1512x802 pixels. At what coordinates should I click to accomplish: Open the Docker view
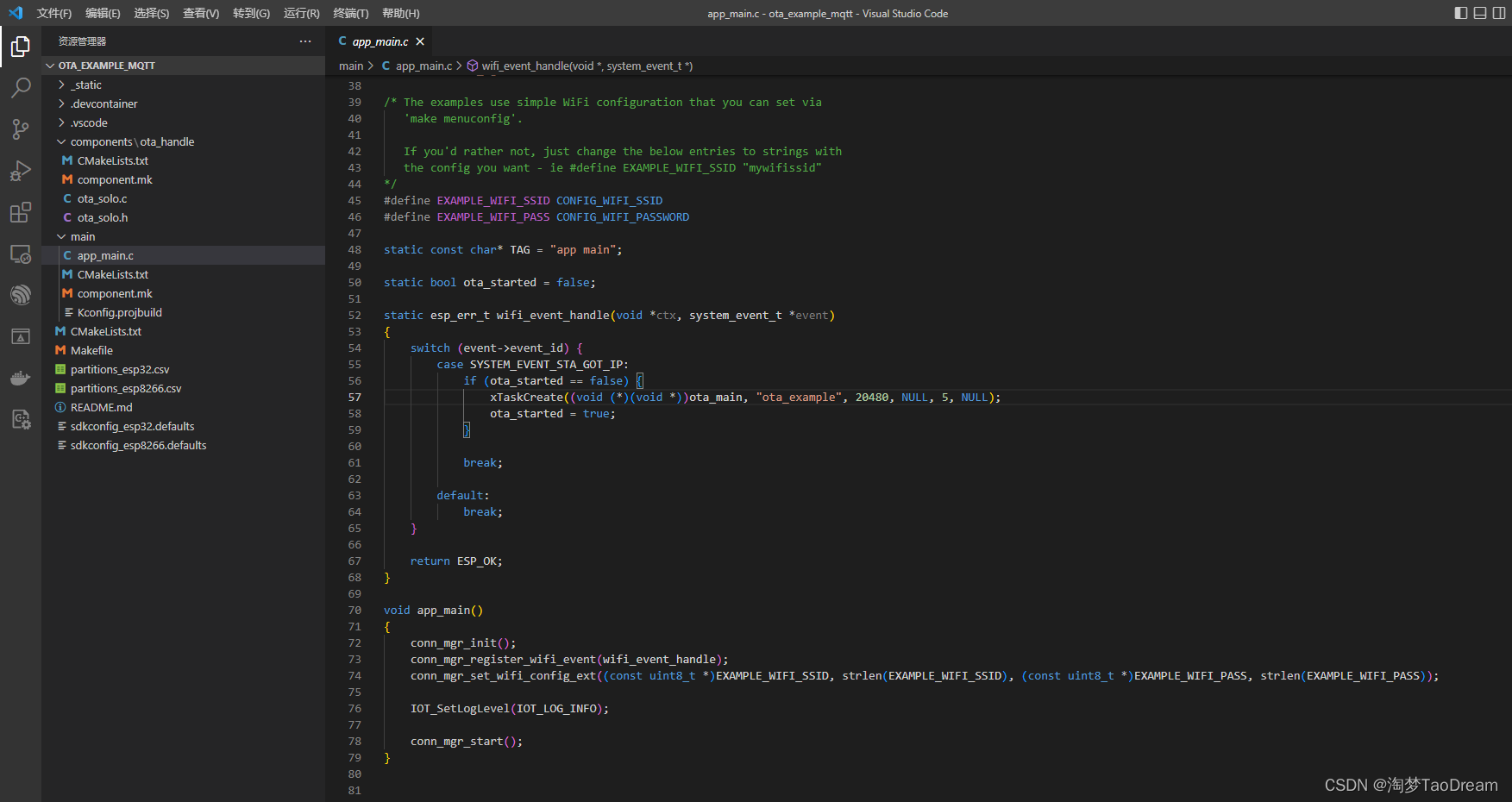coord(21,378)
